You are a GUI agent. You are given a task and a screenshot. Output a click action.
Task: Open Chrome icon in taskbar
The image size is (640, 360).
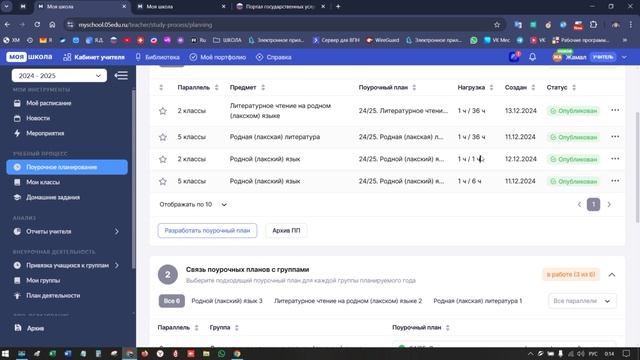point(237,353)
